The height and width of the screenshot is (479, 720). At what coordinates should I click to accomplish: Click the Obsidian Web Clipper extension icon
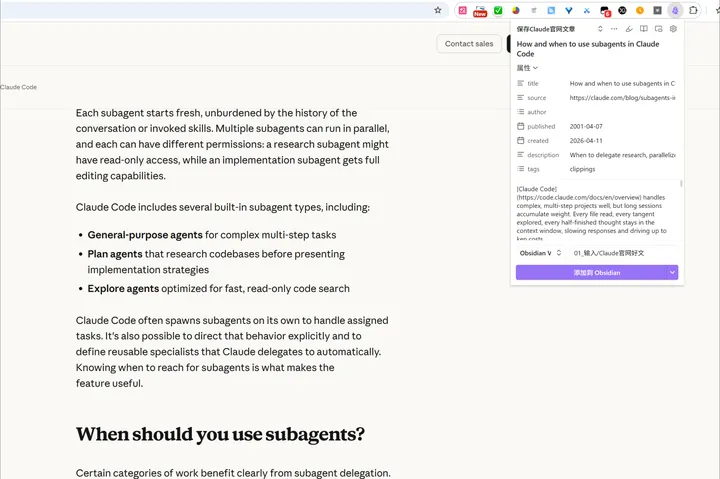click(675, 10)
